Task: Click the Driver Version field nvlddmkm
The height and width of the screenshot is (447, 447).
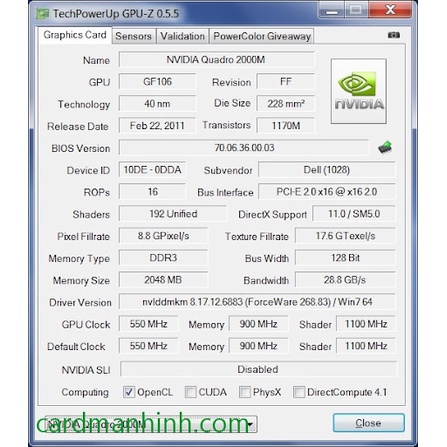Action: click(257, 302)
